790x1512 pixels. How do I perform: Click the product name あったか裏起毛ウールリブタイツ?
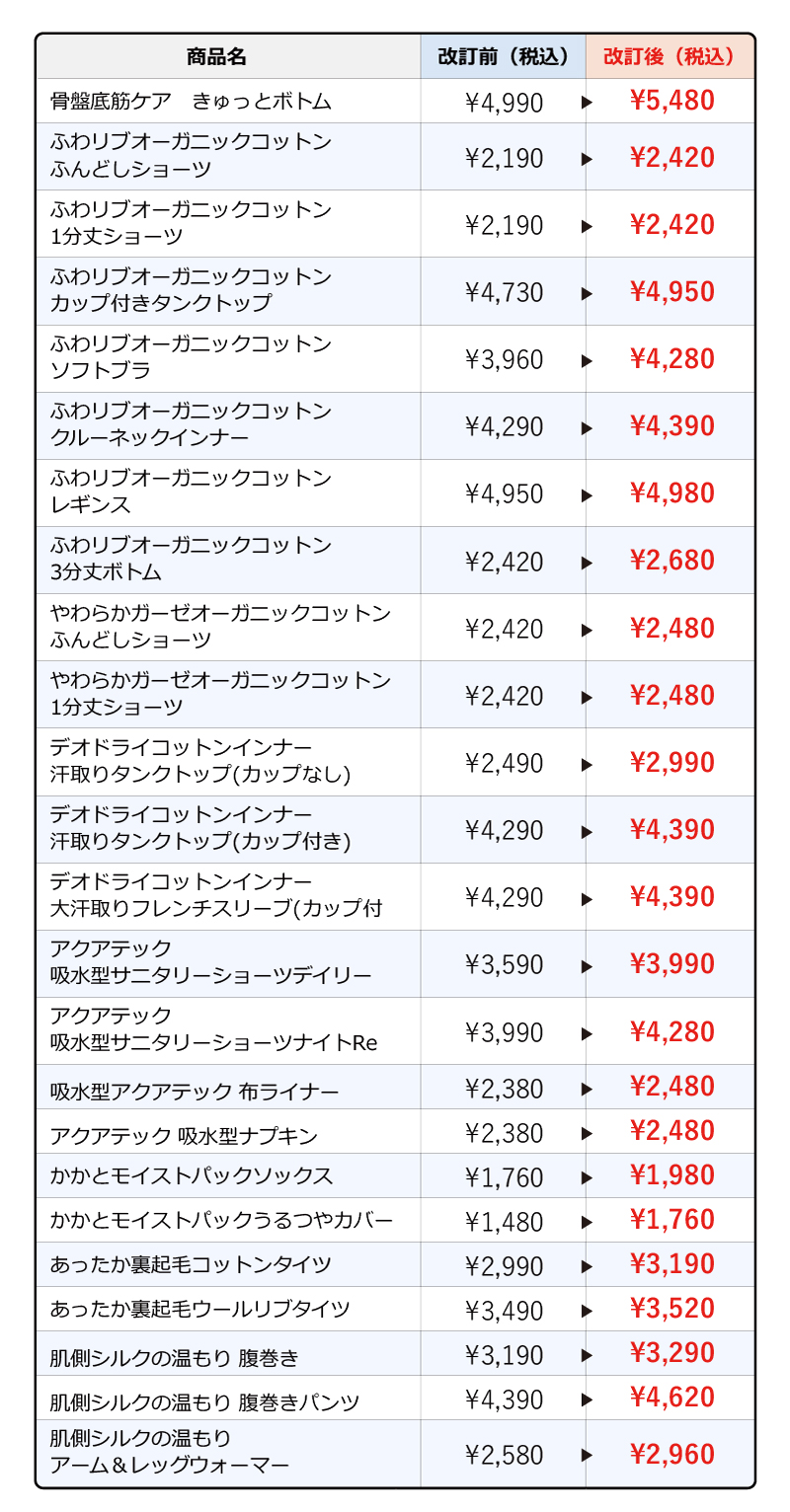(x=199, y=1311)
